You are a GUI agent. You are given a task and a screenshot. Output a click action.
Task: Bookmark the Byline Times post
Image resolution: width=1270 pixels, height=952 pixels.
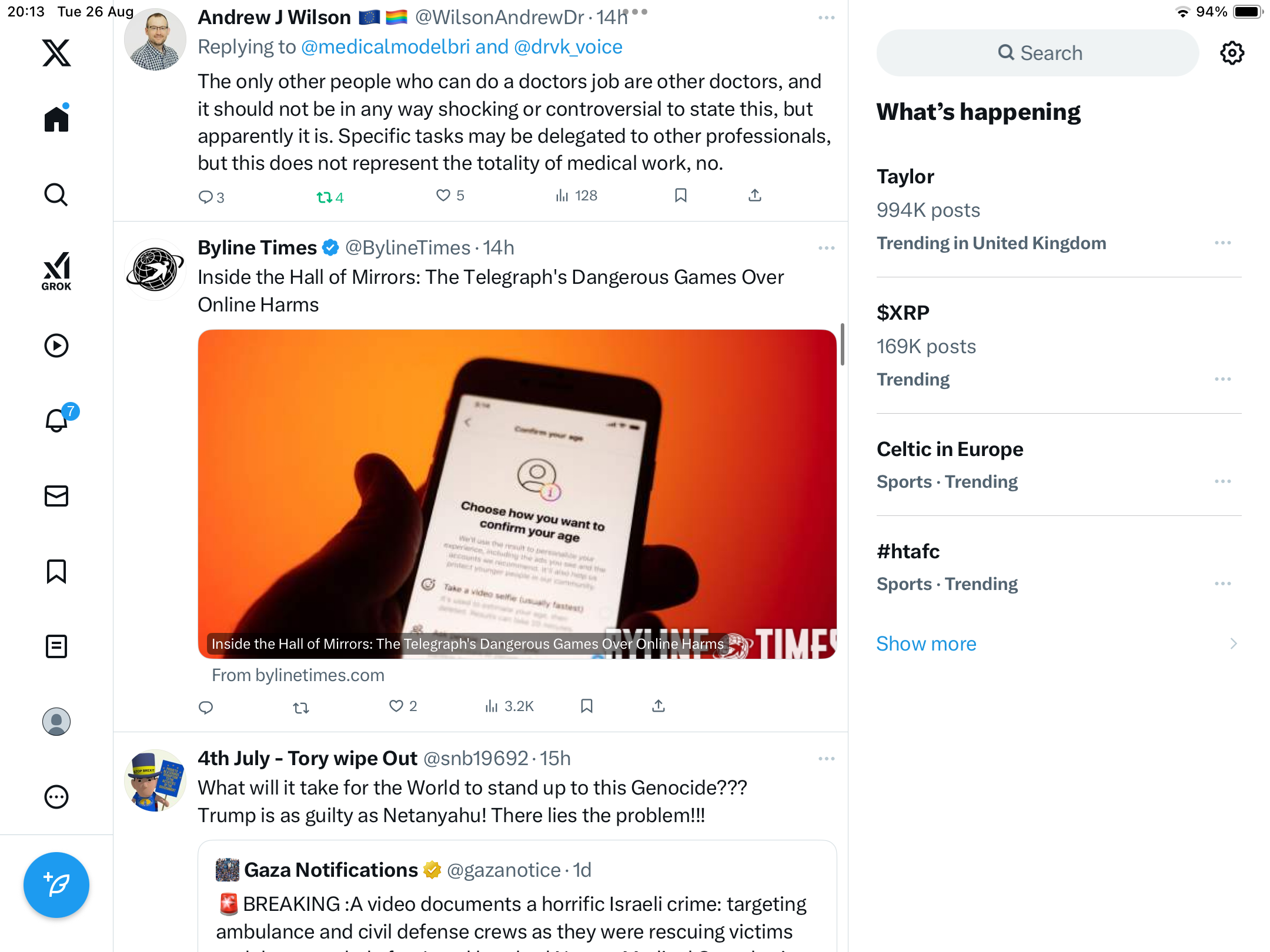pos(586,706)
